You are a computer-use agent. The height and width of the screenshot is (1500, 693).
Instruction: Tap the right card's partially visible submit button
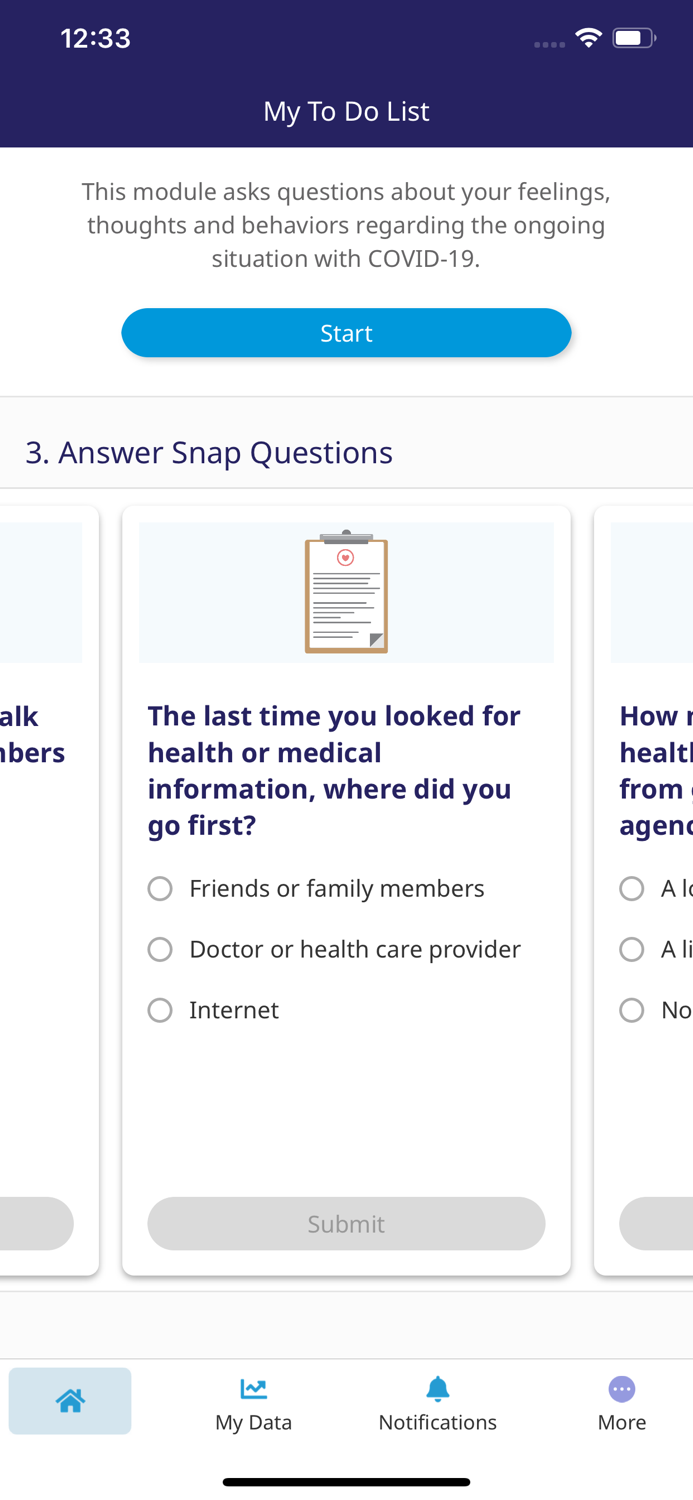click(x=657, y=1223)
